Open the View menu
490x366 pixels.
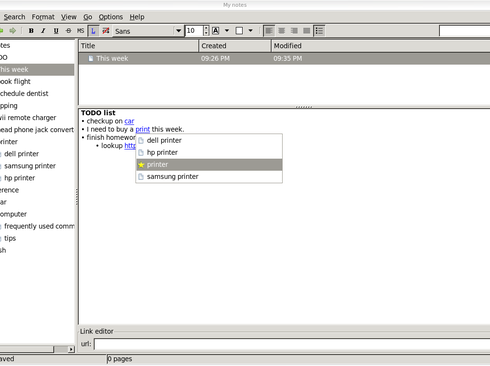pos(69,17)
